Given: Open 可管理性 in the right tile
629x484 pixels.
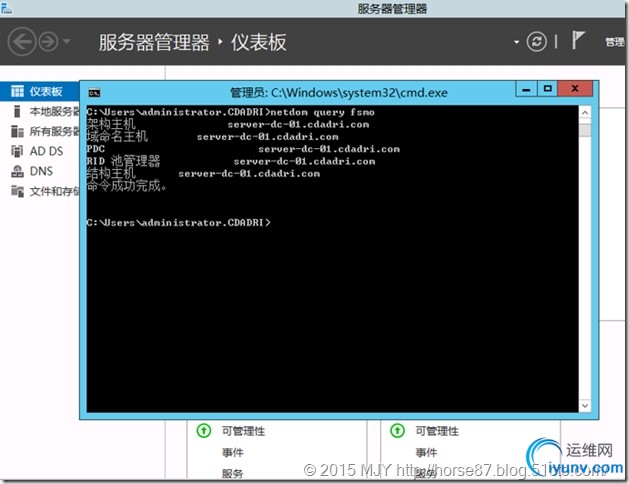Looking at the screenshot, I should click(x=437, y=431).
